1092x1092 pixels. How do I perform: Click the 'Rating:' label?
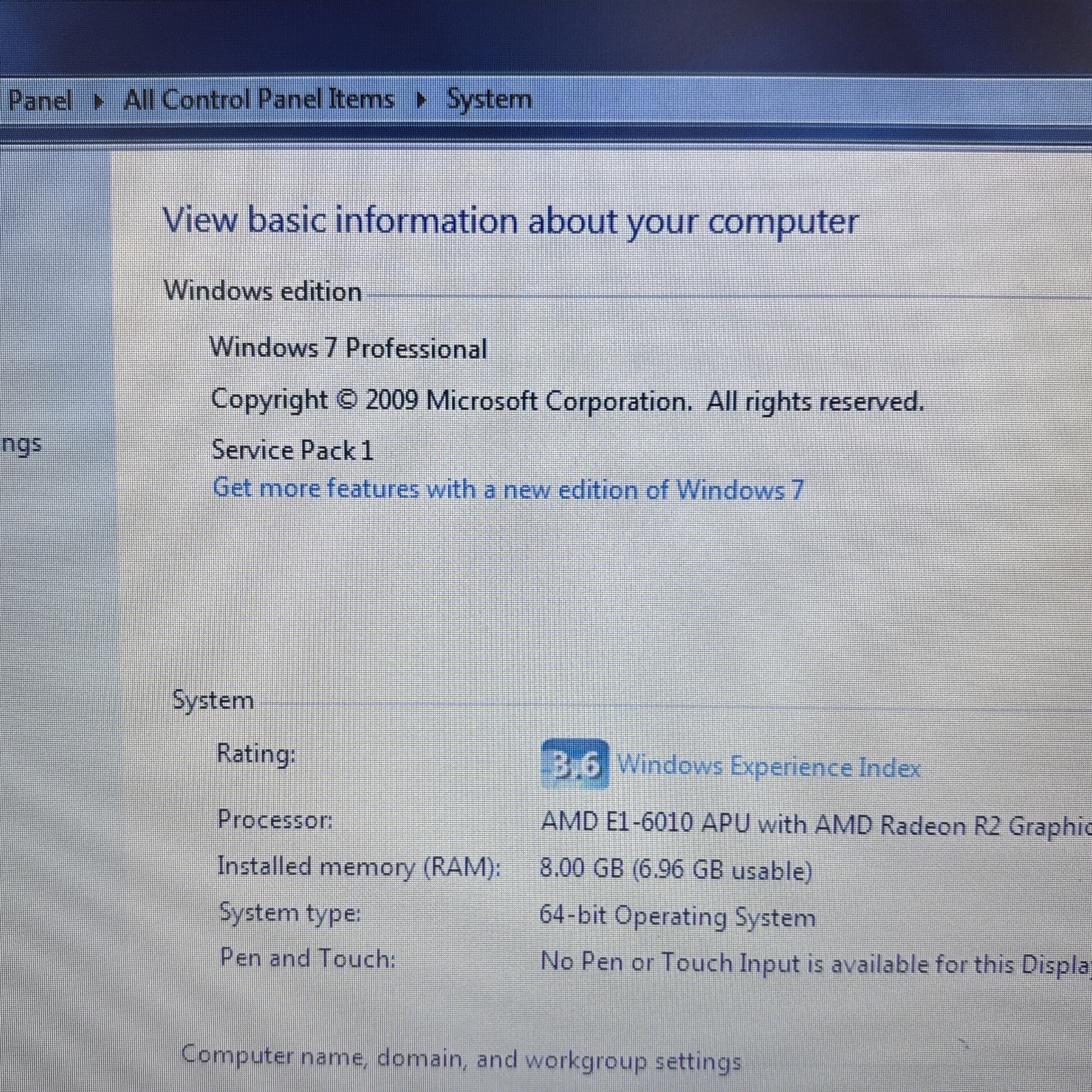click(256, 754)
